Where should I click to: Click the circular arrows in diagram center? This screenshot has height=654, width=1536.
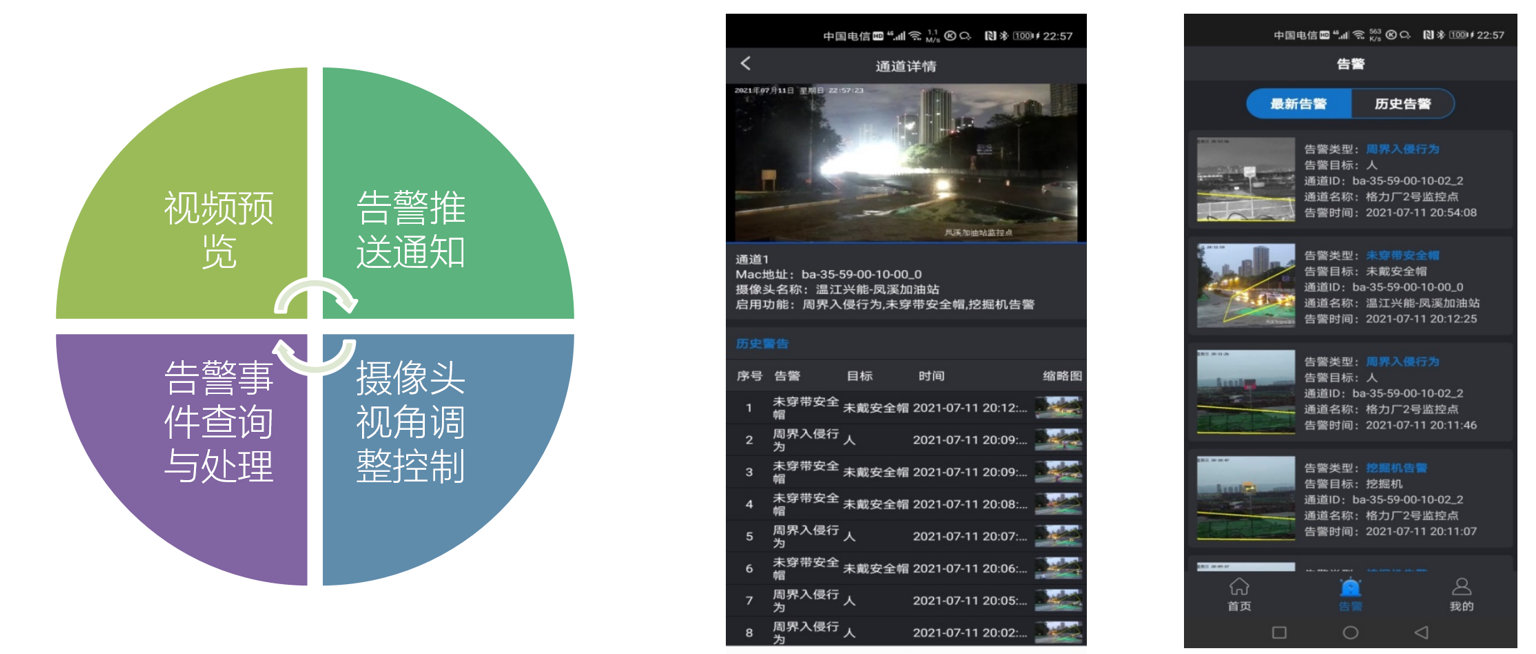pyautogui.click(x=315, y=326)
